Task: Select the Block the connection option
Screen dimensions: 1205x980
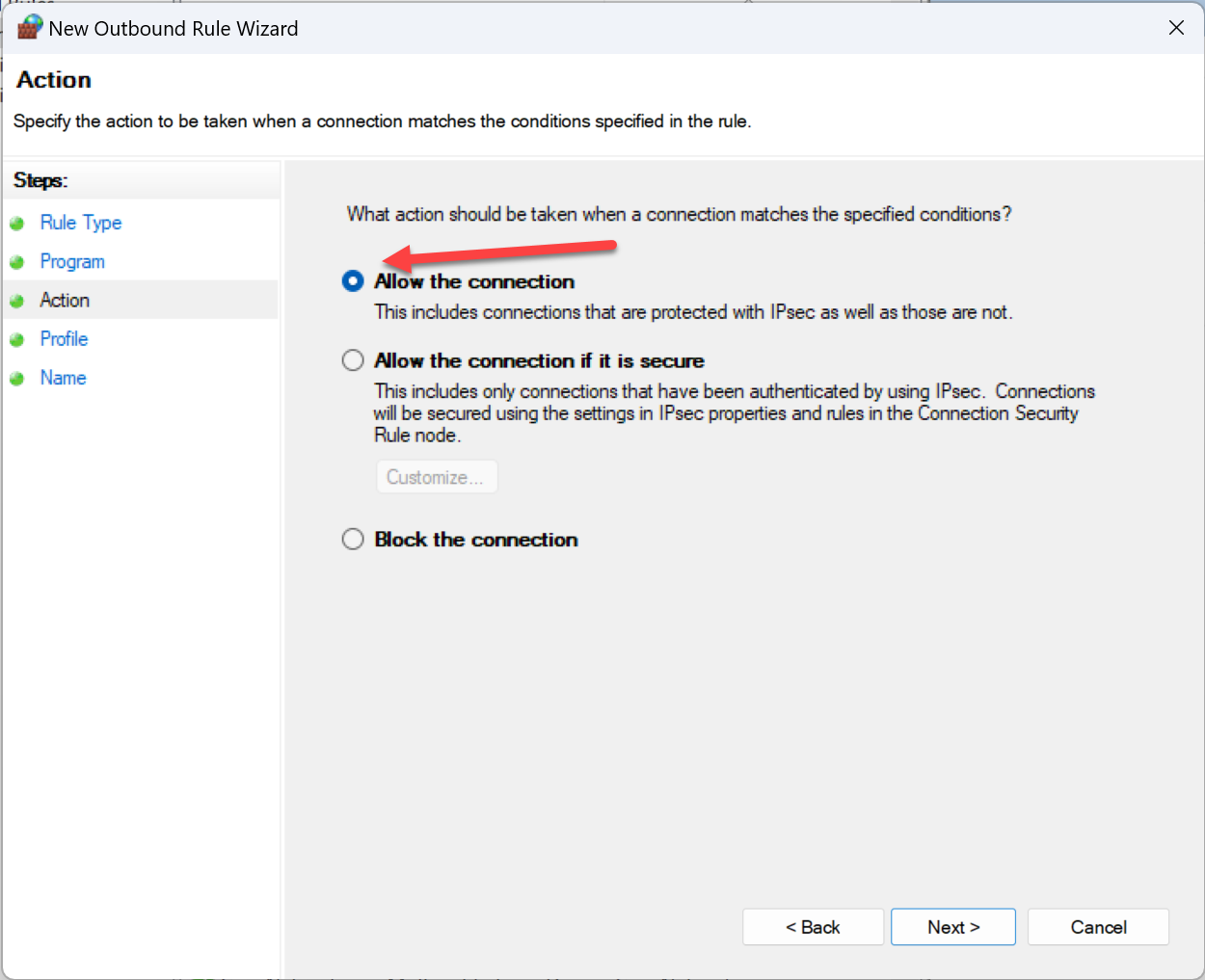Action: (x=353, y=540)
